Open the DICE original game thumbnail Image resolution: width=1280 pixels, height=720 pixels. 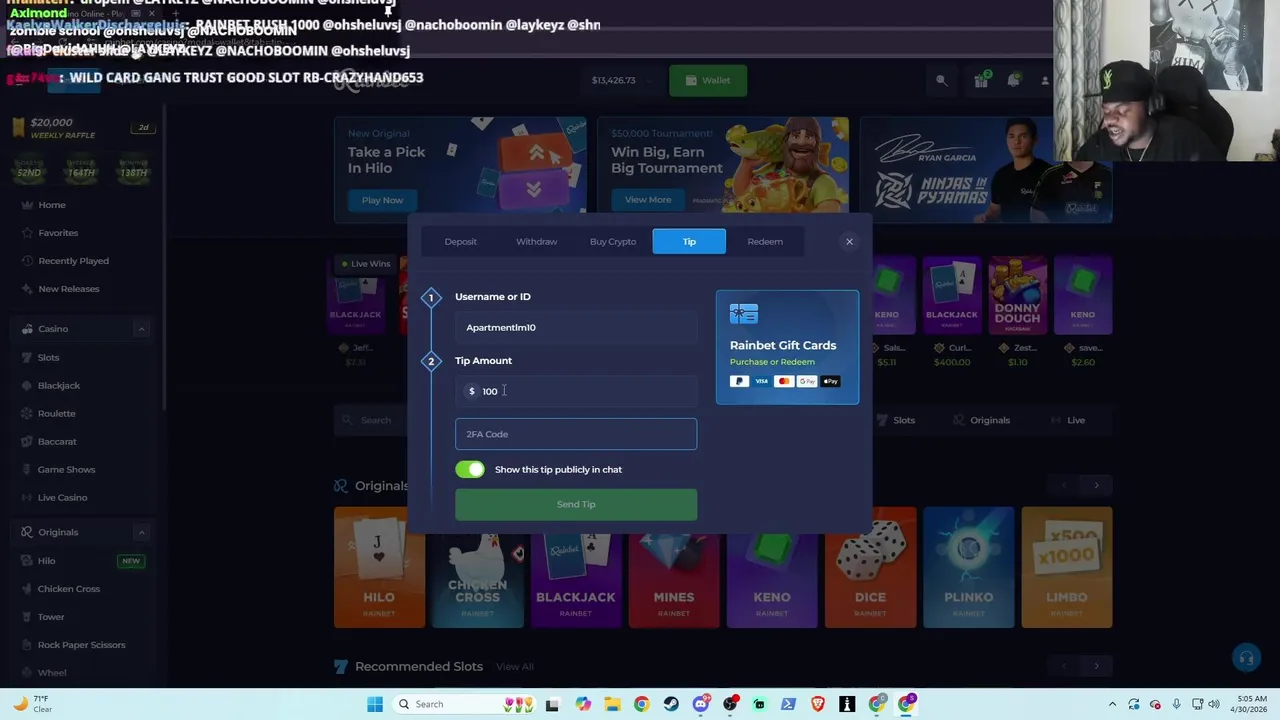[870, 567]
